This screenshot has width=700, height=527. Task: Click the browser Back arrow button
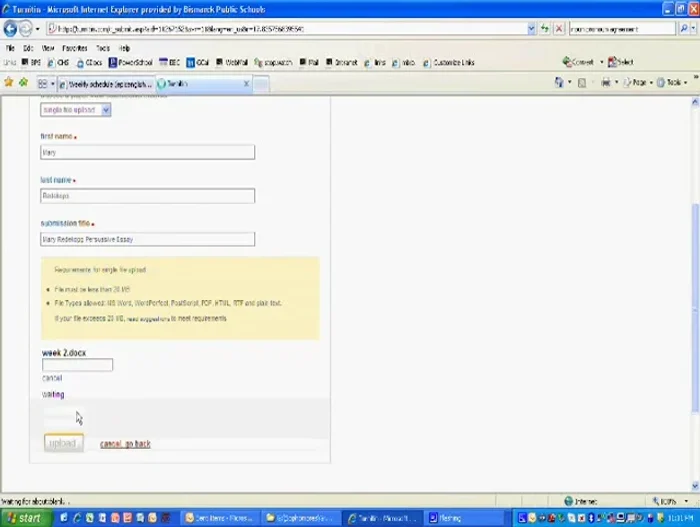click(11, 29)
